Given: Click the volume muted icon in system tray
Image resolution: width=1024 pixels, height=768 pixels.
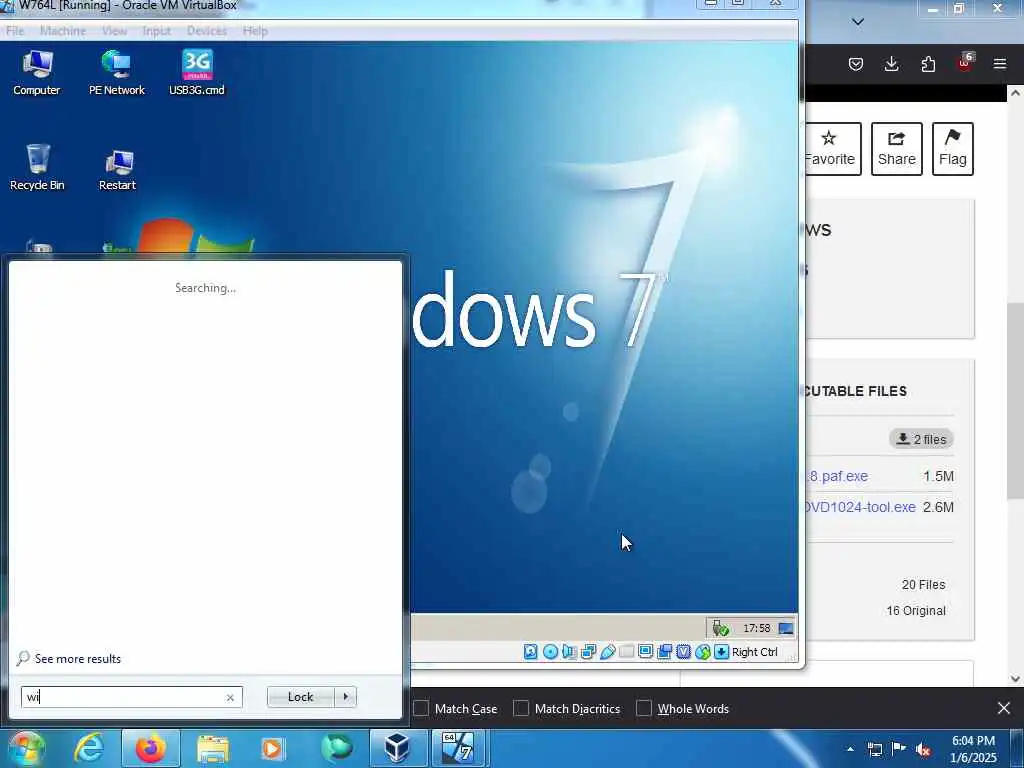Looking at the screenshot, I should click(923, 749).
